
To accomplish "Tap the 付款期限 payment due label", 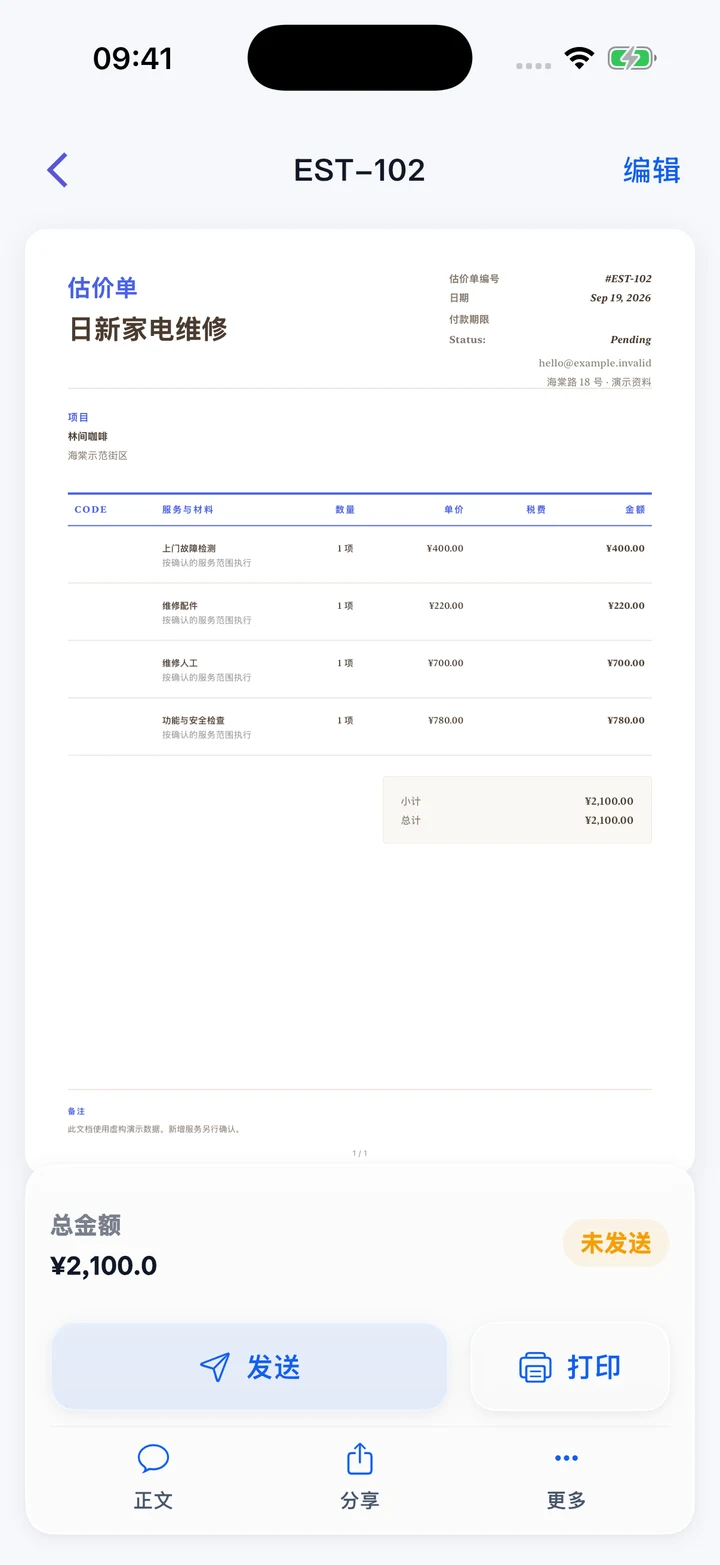I will tap(469, 319).
